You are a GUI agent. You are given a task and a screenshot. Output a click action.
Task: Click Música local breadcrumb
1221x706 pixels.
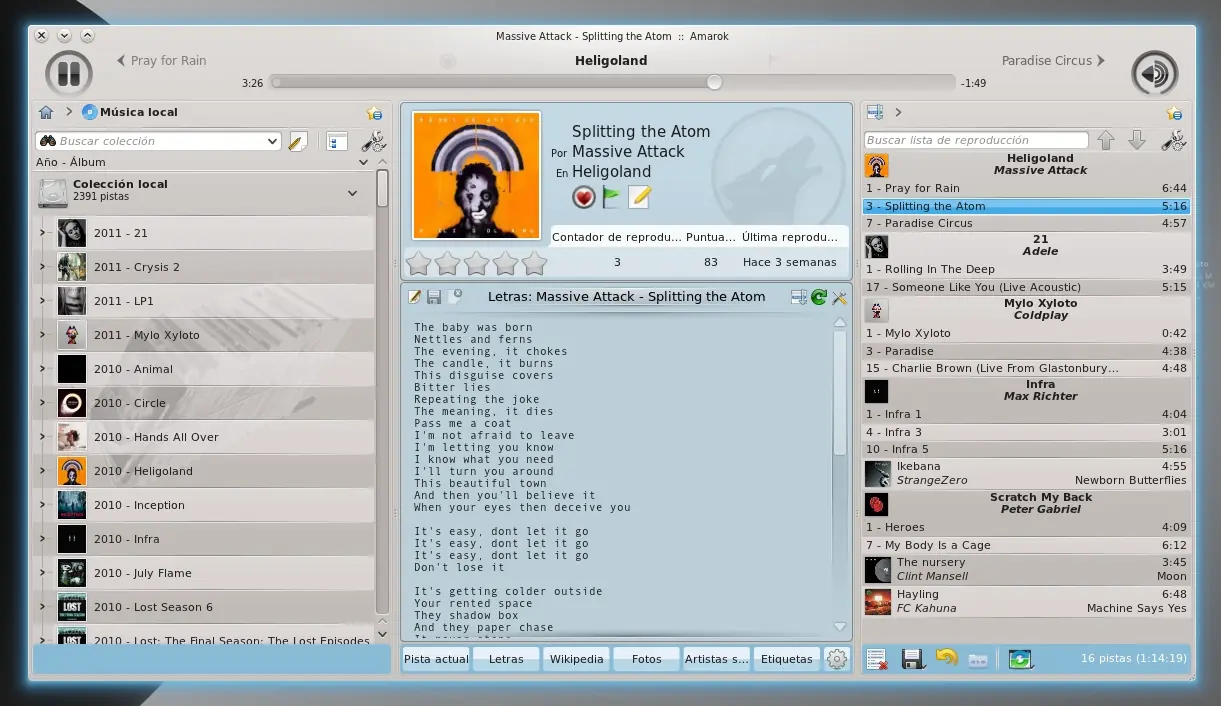(130, 112)
